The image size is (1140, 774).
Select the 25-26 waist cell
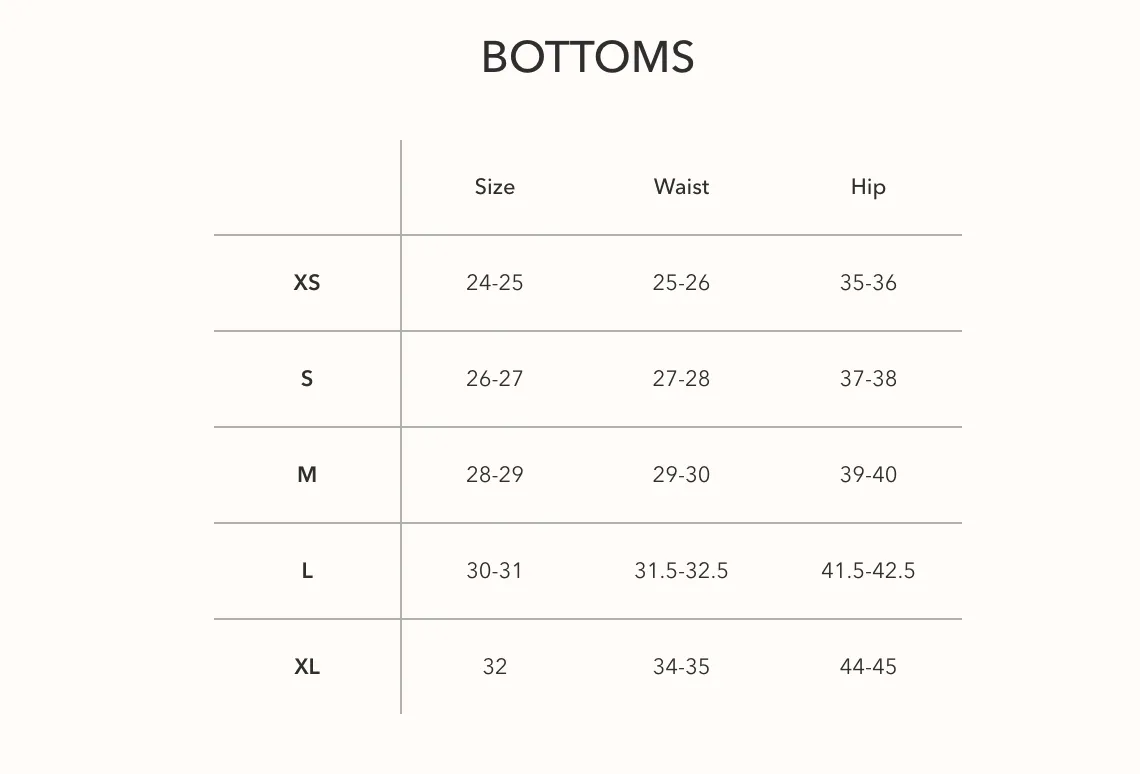click(x=681, y=283)
